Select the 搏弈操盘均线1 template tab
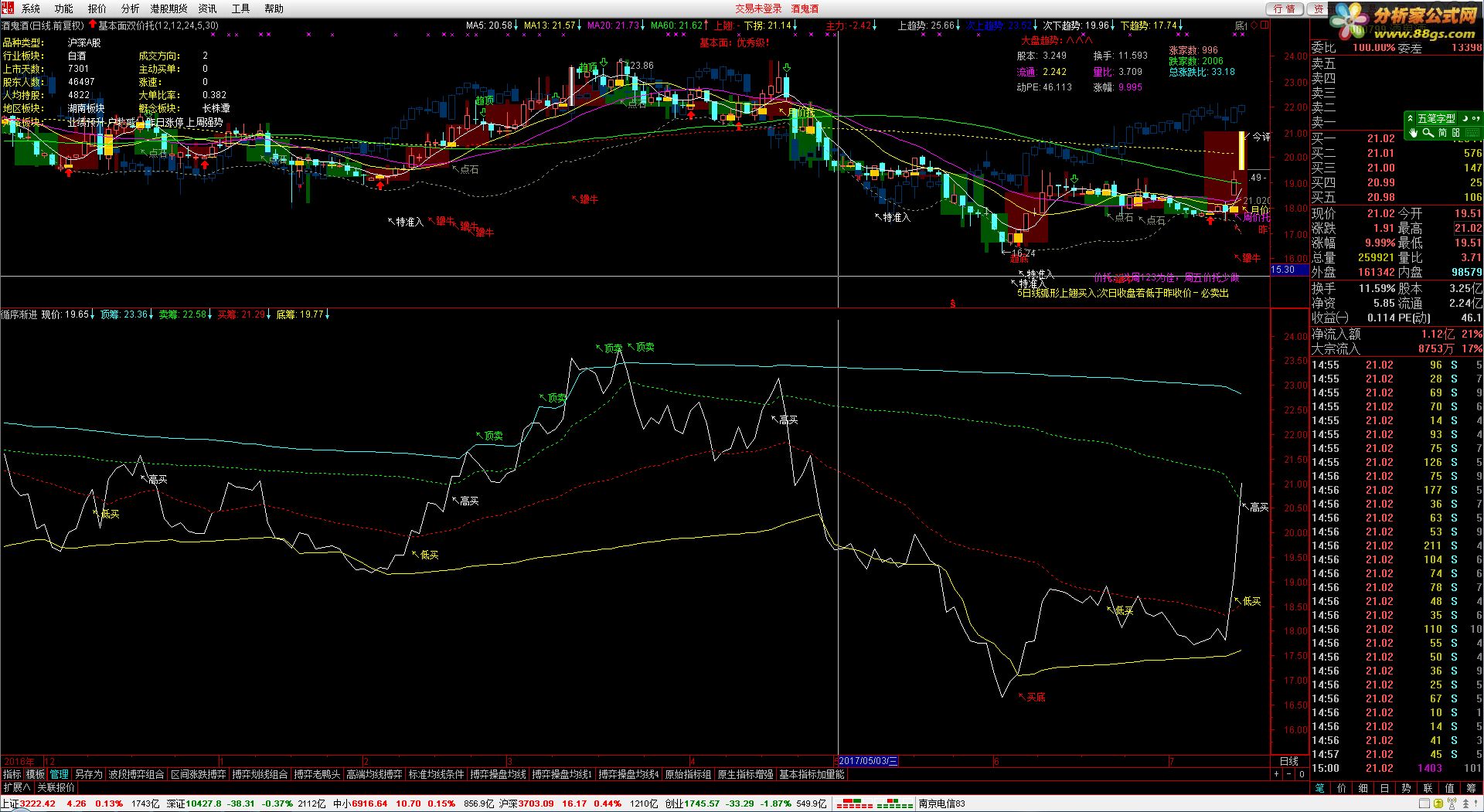Viewport: 1484px width, 812px height. [x=562, y=774]
